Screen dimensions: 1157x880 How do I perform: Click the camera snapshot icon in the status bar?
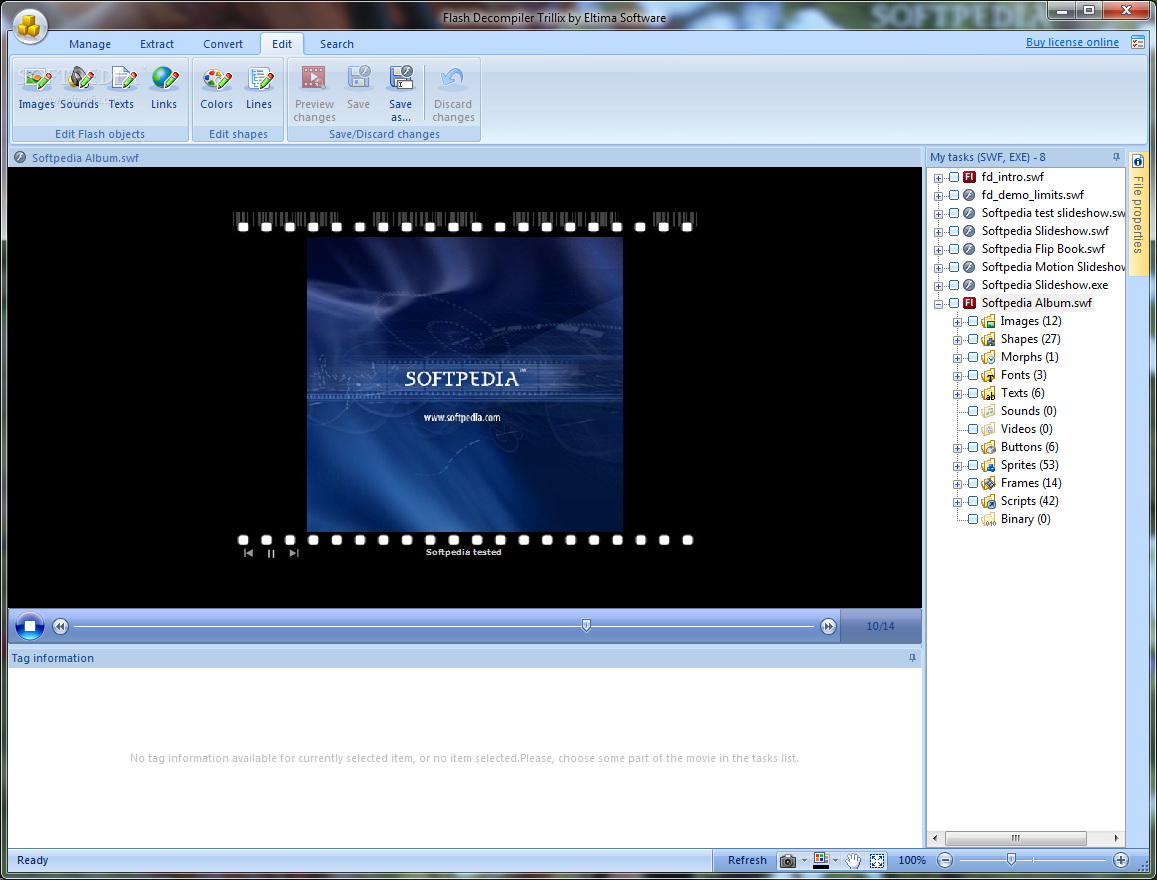click(x=788, y=860)
